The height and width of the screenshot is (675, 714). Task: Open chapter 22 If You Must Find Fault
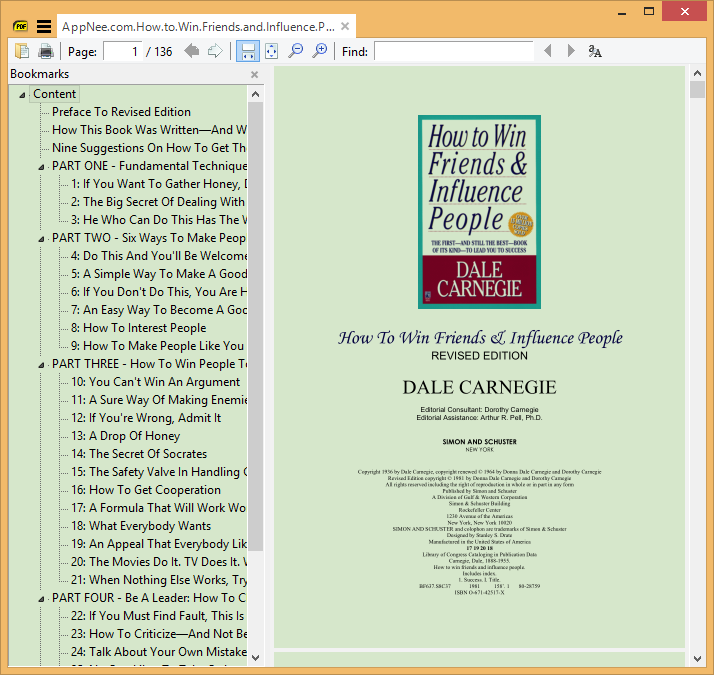158,615
